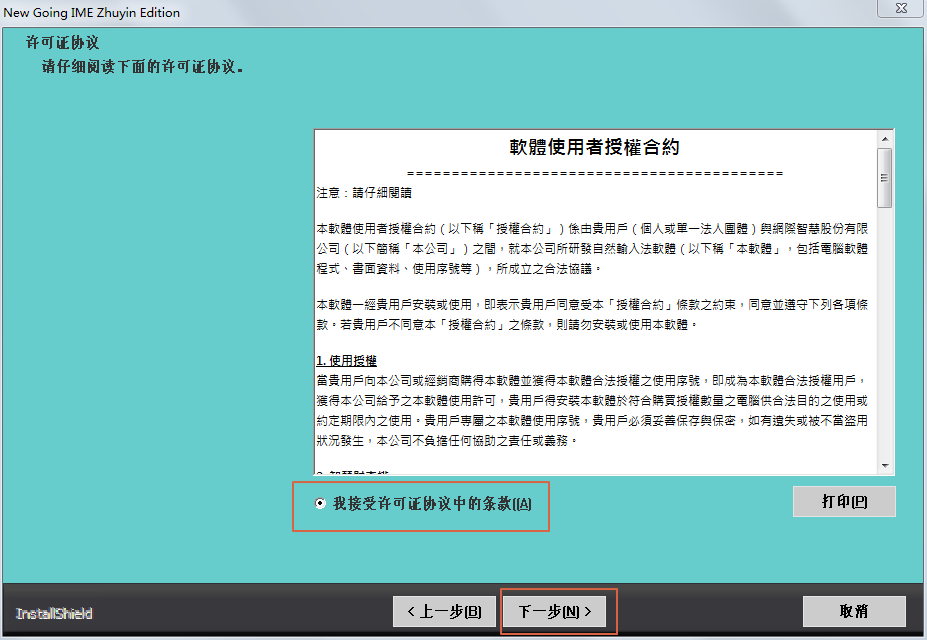Image resolution: width=927 pixels, height=640 pixels.
Task: Click the license scrollbar up arrow
Action: (885, 139)
